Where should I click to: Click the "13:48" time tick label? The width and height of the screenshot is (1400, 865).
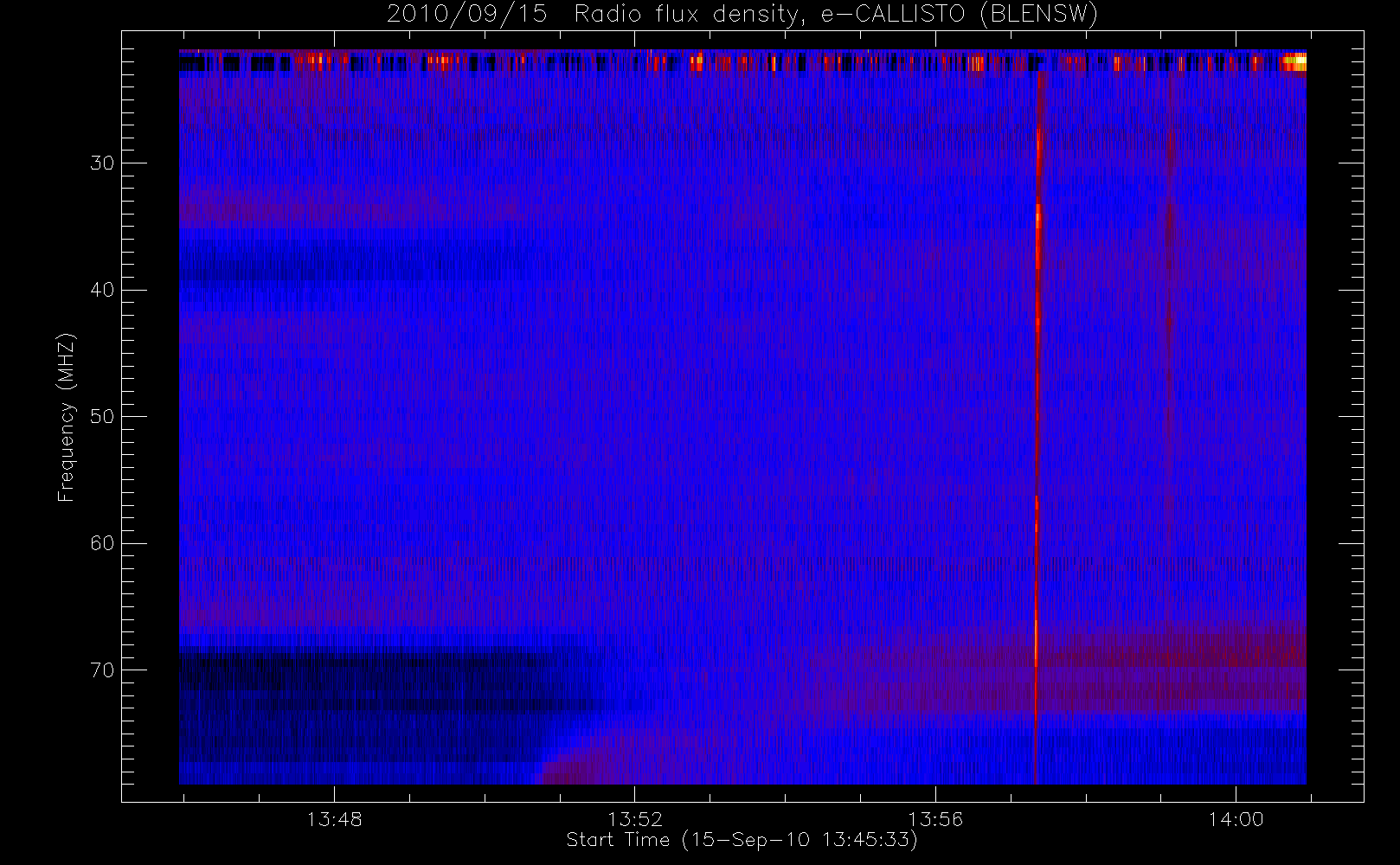[334, 819]
